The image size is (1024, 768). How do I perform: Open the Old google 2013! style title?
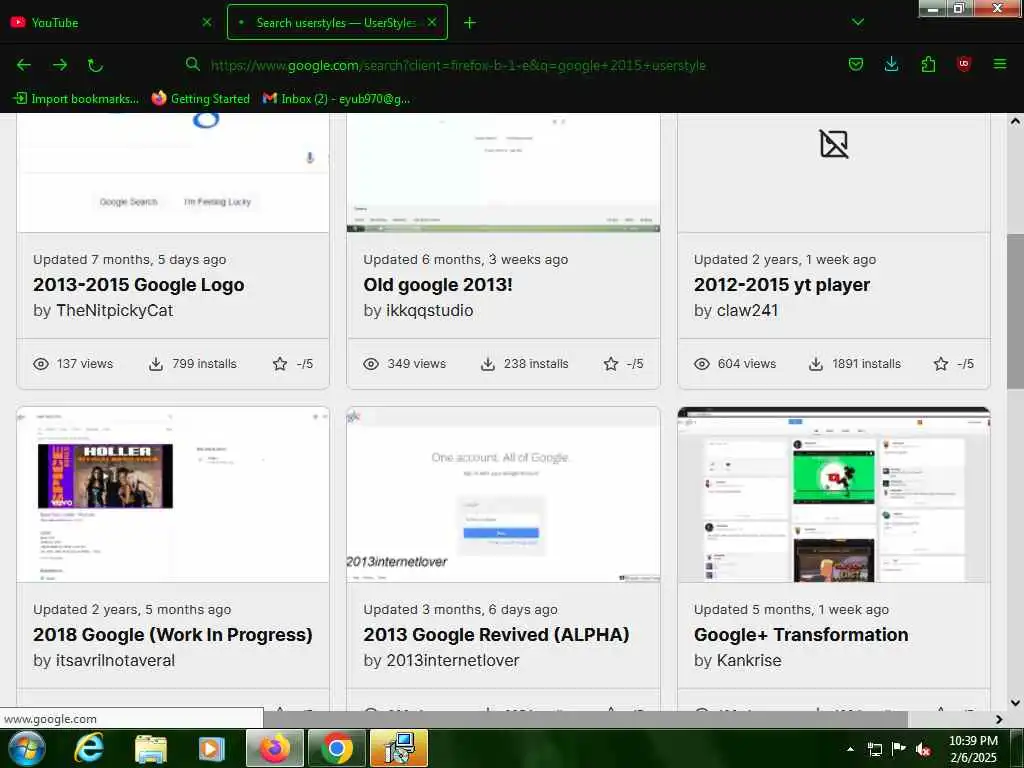(438, 285)
